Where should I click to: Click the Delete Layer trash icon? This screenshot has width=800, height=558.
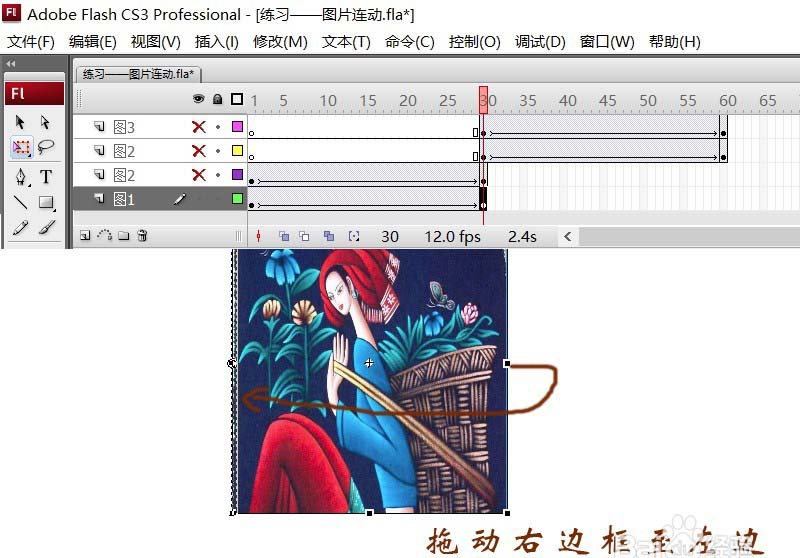point(142,235)
